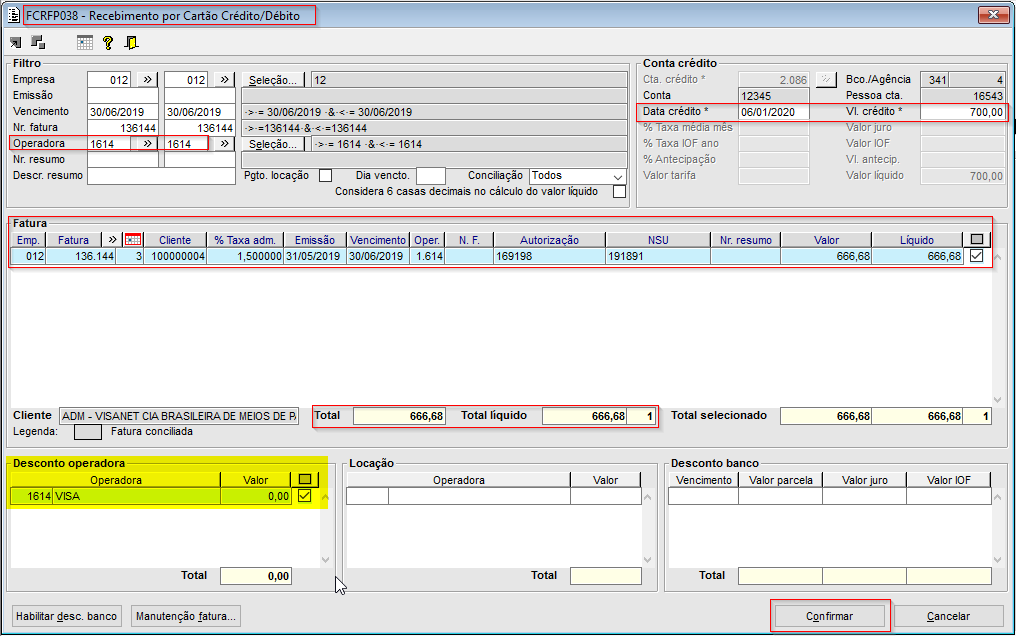1016x636 pixels.
Task: Open lookup for first Empresa field
Action: 147,79
